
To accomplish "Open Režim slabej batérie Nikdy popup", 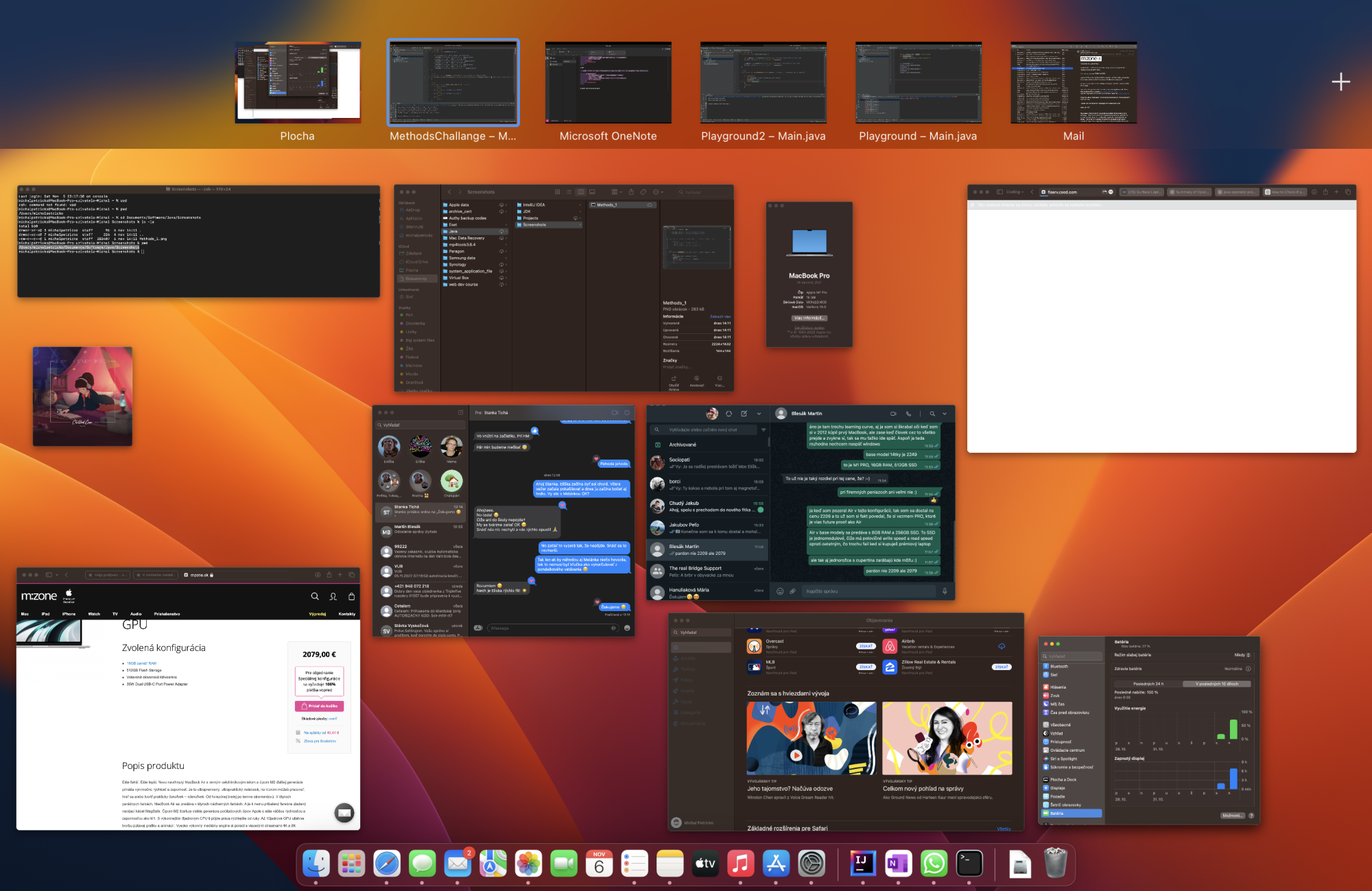I will pos(1242,655).
